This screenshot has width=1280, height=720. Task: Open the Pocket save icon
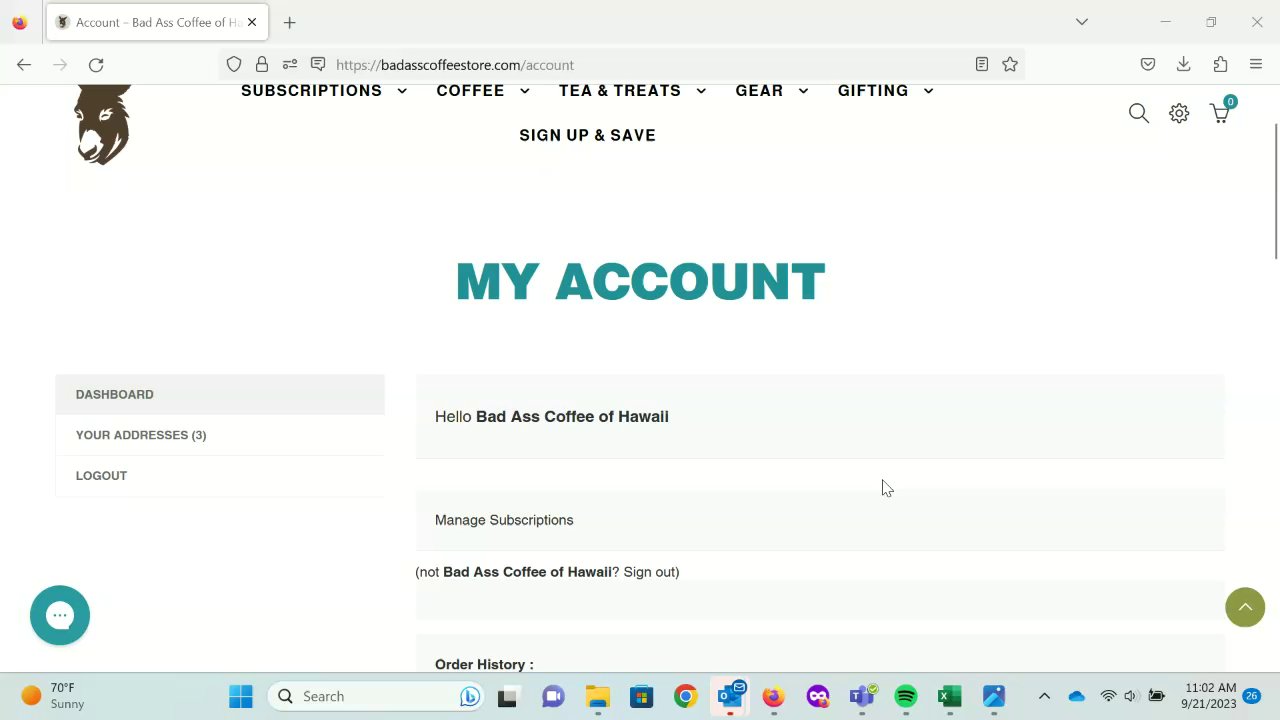coord(1148,65)
